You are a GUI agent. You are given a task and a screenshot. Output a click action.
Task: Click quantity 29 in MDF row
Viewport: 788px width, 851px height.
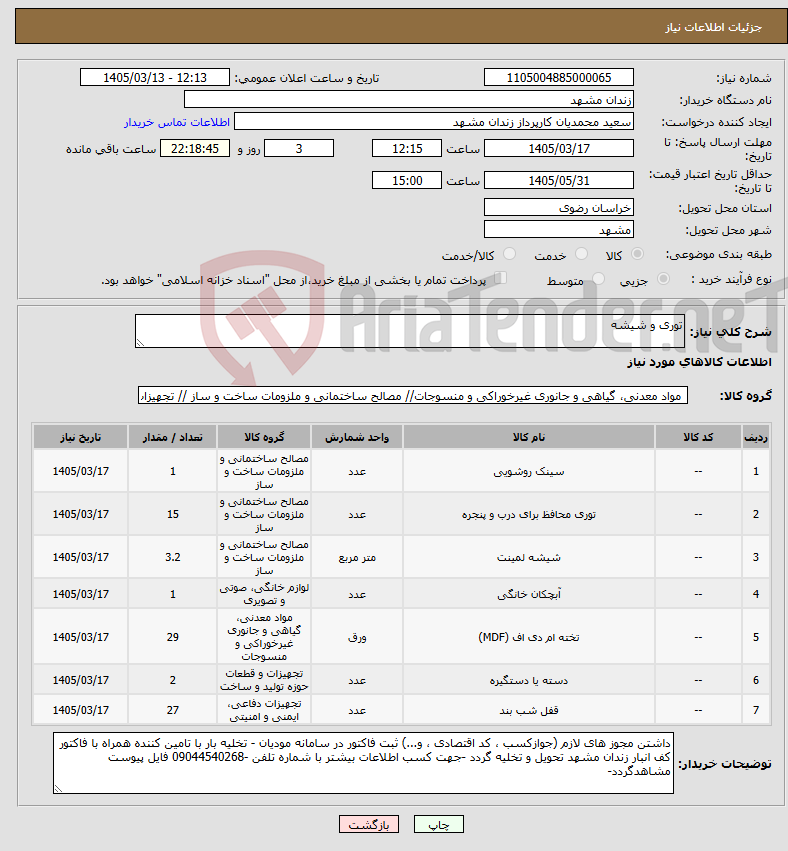pyautogui.click(x=173, y=637)
